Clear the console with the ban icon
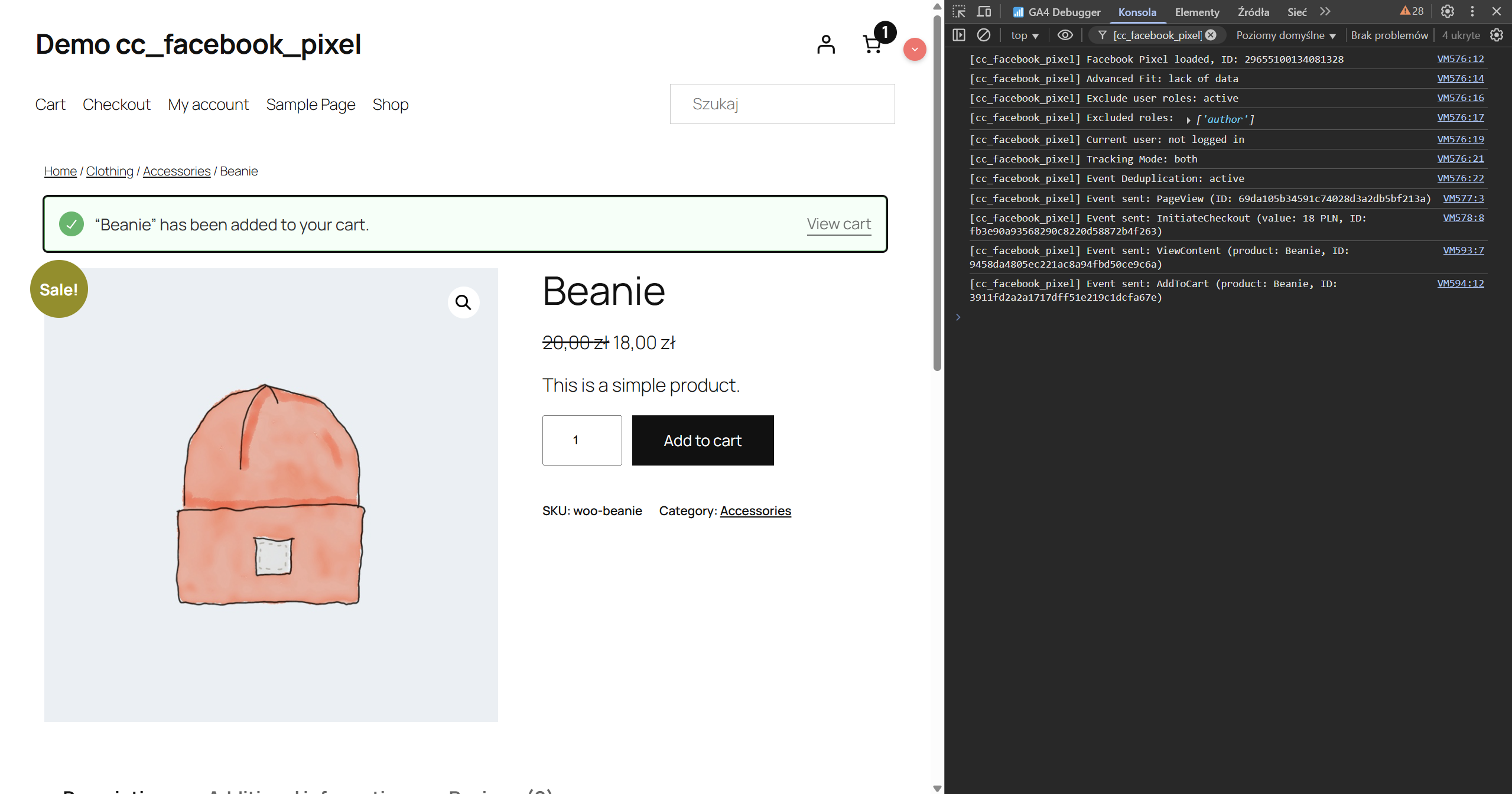 (x=983, y=35)
